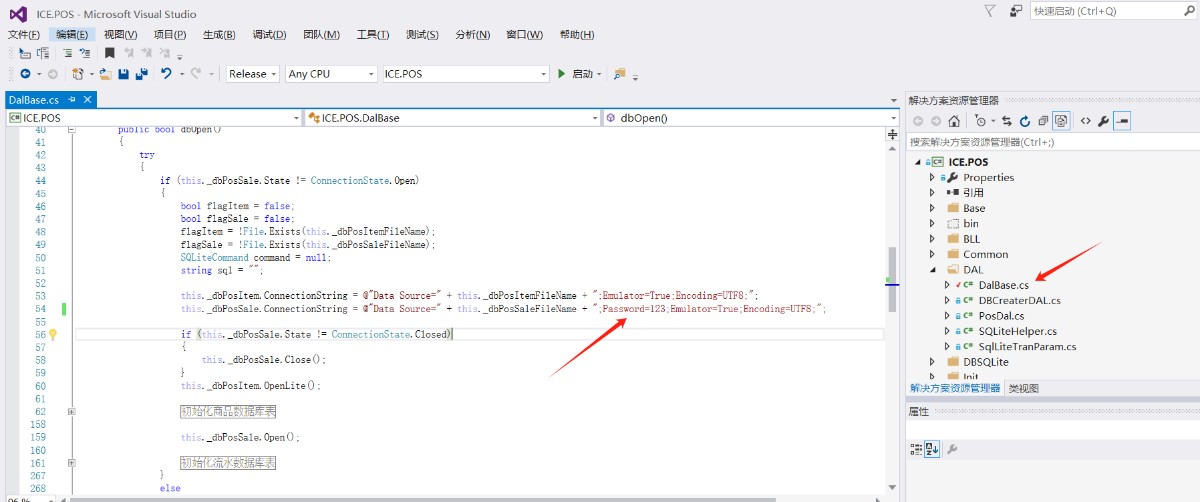Collapse the DAL folder in Solution Explorer
This screenshot has width=1200, height=502.
[x=932, y=270]
